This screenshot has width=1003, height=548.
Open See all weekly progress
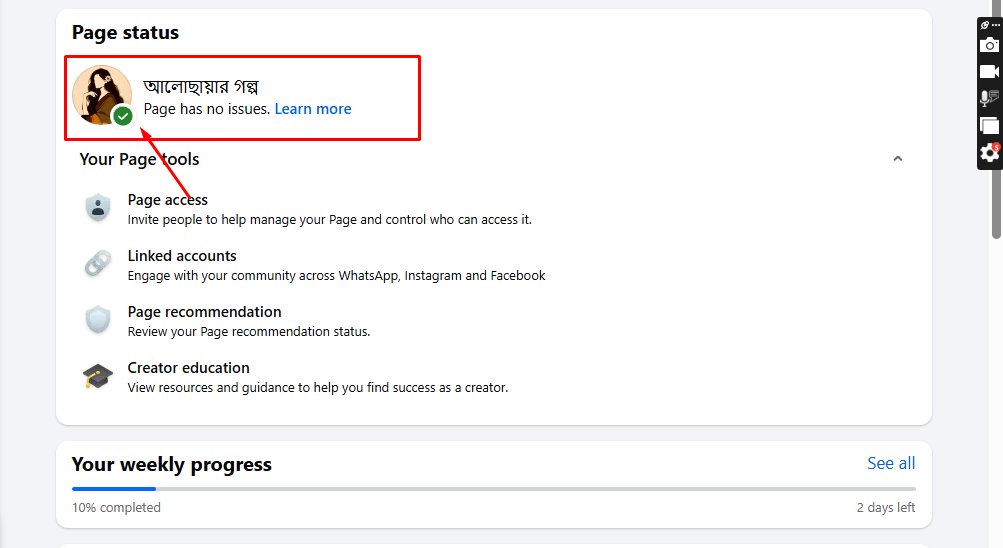coord(891,463)
